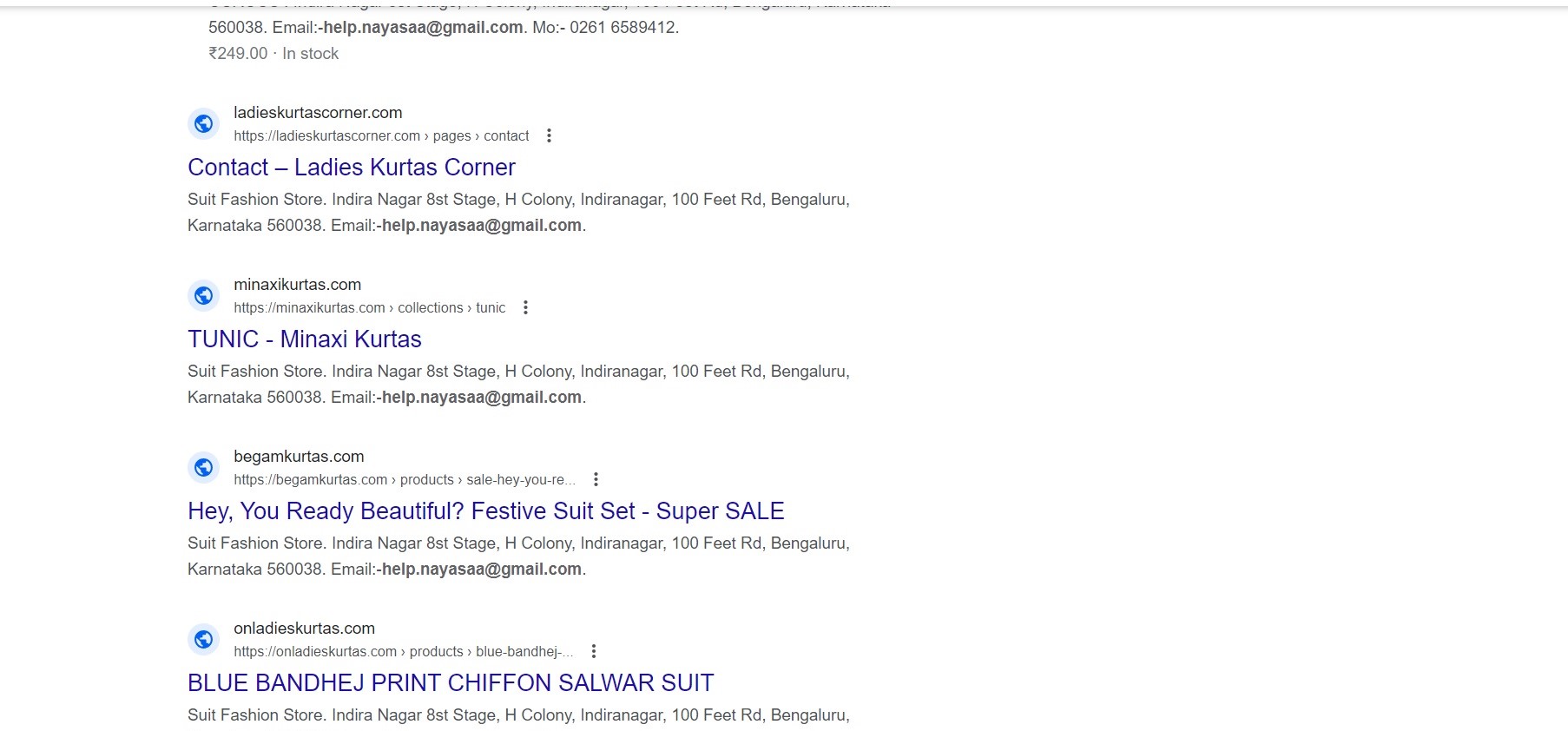
Task: Open the "TUNIC - Minaxi Kurtas" result
Action: pyautogui.click(x=305, y=339)
